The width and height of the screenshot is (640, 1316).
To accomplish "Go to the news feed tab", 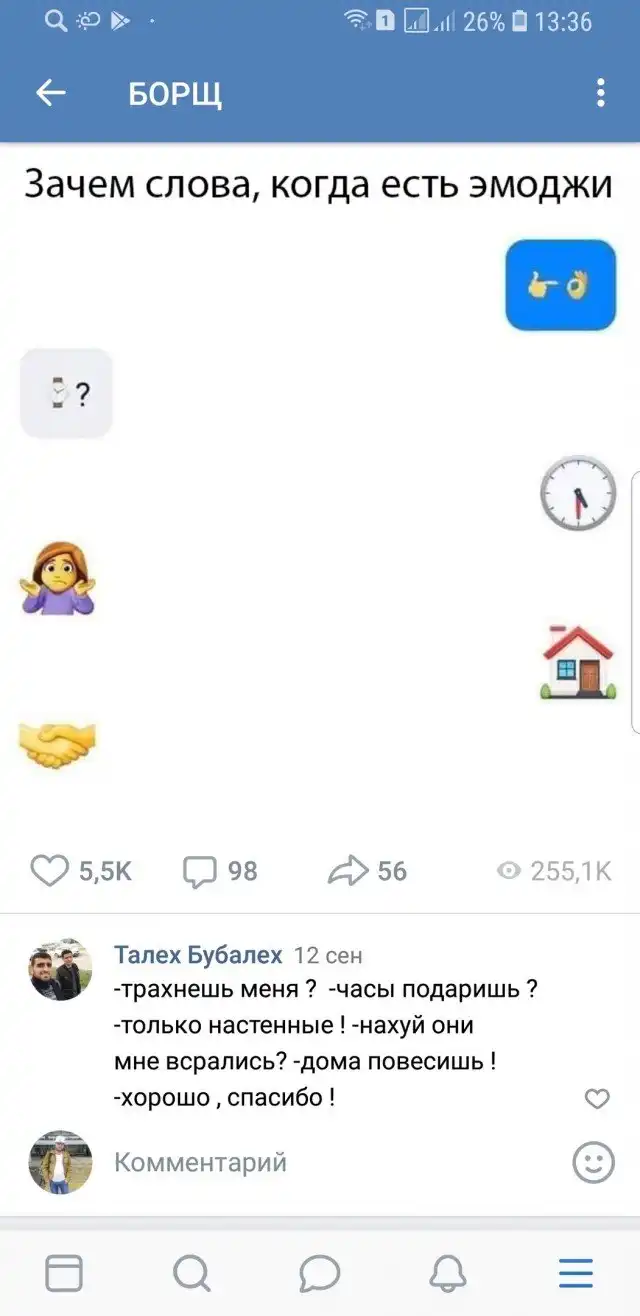I will point(64,1273).
